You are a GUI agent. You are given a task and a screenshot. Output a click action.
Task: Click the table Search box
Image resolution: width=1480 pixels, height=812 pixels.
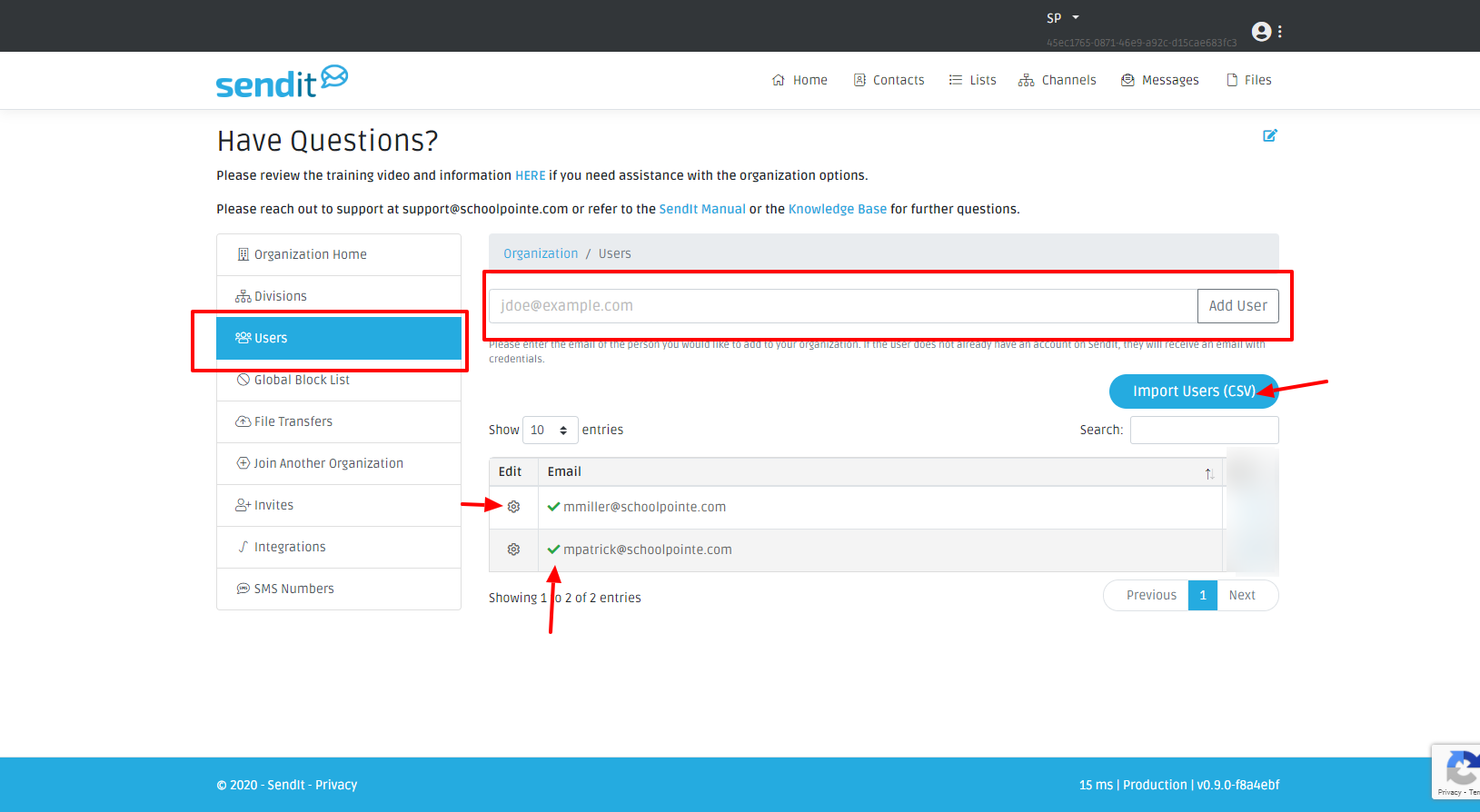[1204, 430]
